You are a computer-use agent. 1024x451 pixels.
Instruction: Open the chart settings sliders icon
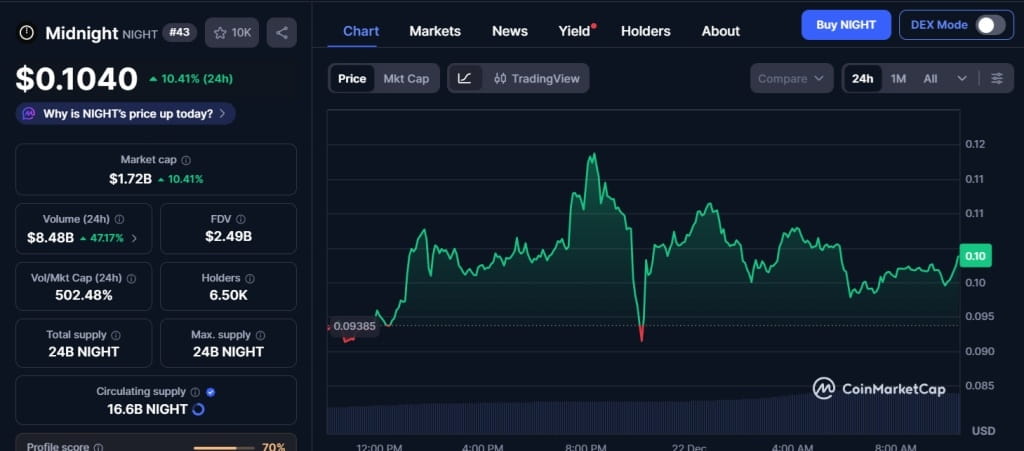pyautogui.click(x=997, y=78)
